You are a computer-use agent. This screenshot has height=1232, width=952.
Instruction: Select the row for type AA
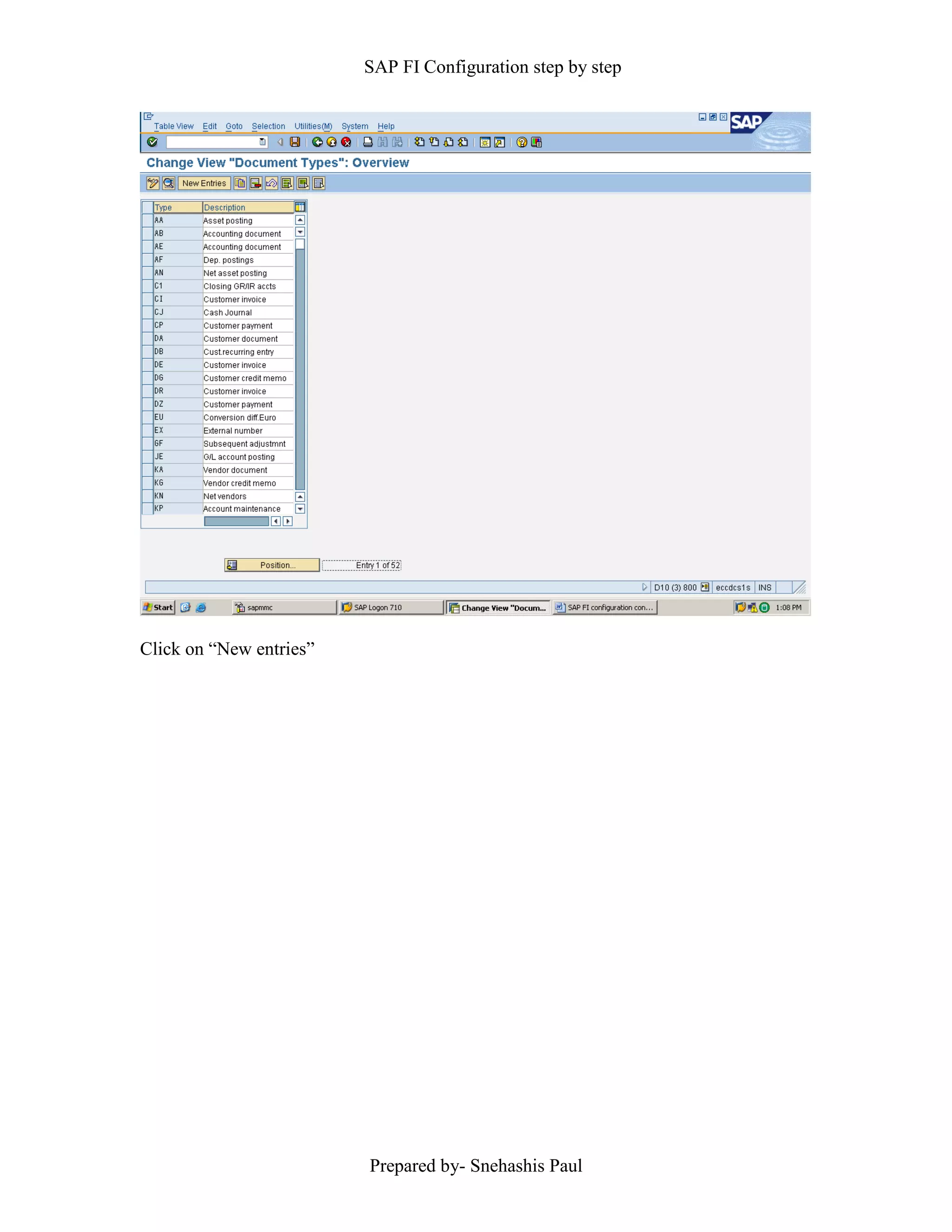click(x=148, y=220)
